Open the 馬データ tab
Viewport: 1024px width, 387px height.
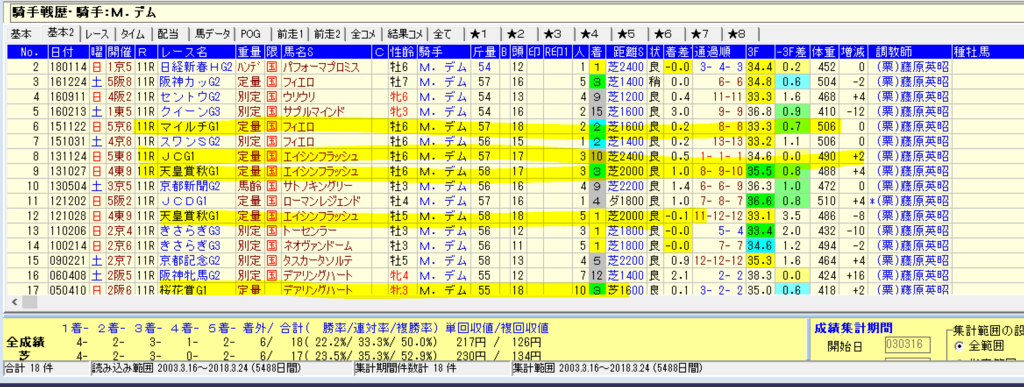tap(213, 34)
